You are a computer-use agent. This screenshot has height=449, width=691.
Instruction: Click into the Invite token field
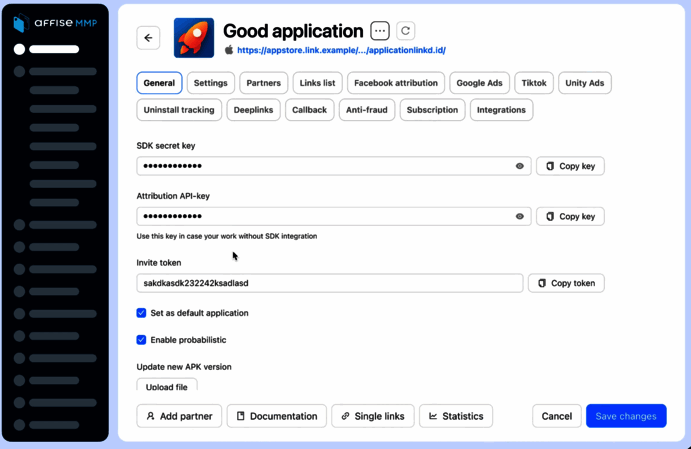pyautogui.click(x=330, y=283)
